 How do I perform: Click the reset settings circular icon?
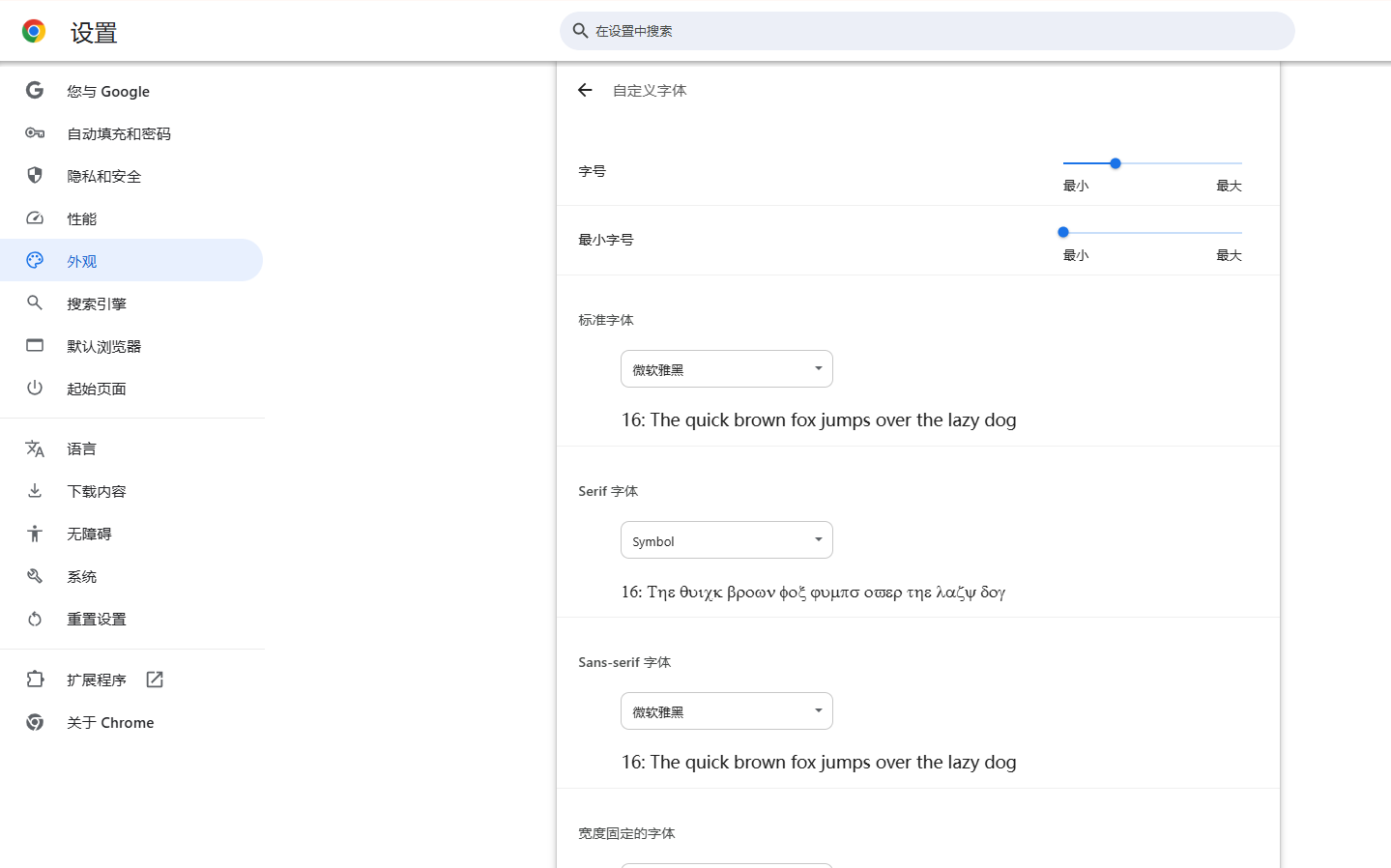[35, 619]
